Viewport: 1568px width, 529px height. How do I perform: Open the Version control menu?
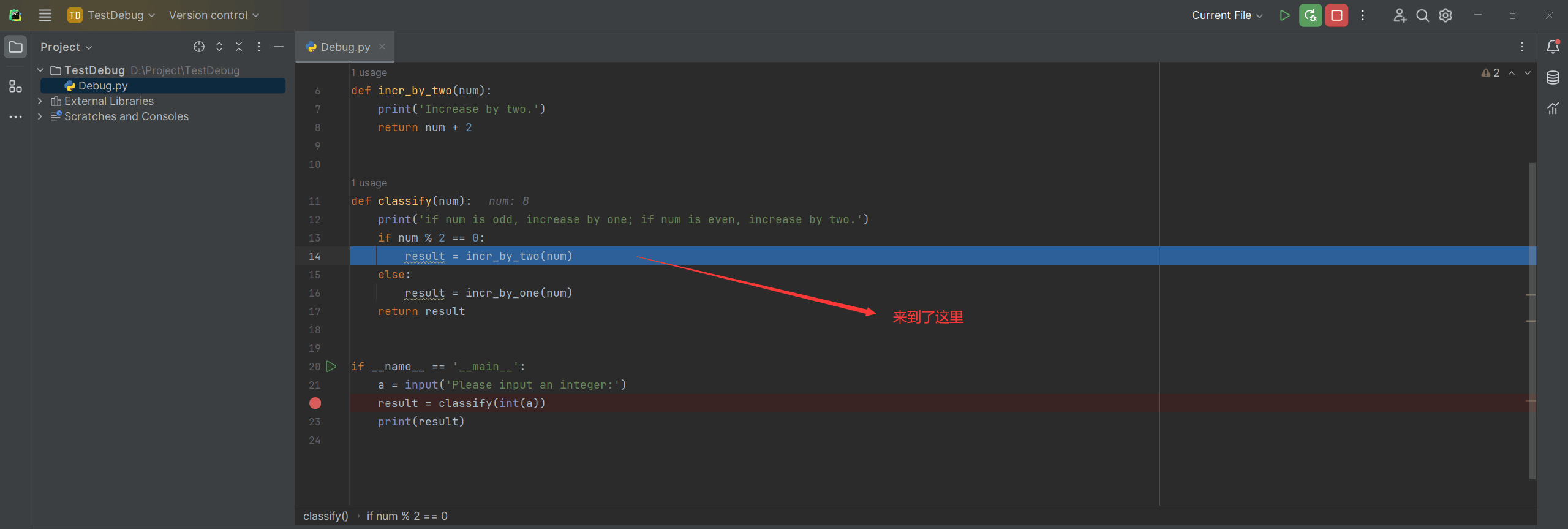214,15
